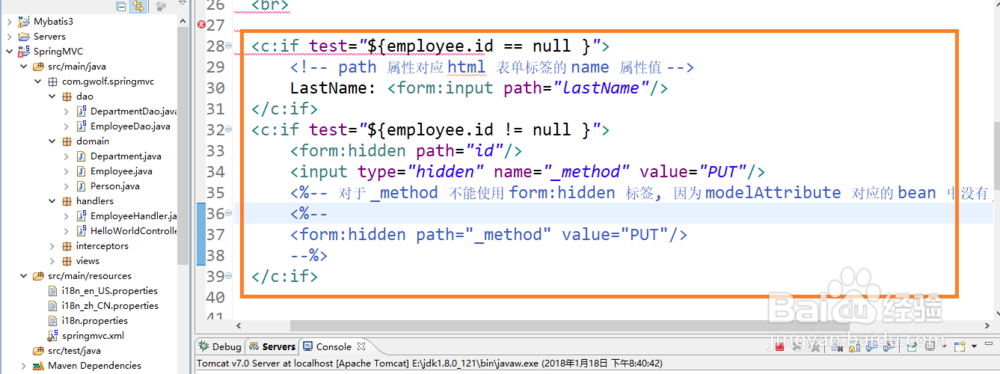This screenshot has height=374, width=1000.
Task: Switch to the Debug tab
Action: [x=219, y=347]
